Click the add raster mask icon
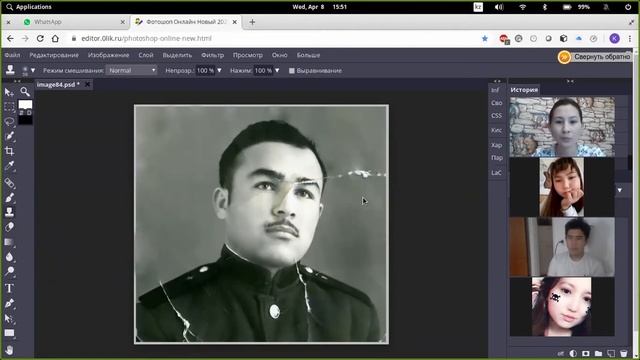Screen dimensions: 640x360 586,353
